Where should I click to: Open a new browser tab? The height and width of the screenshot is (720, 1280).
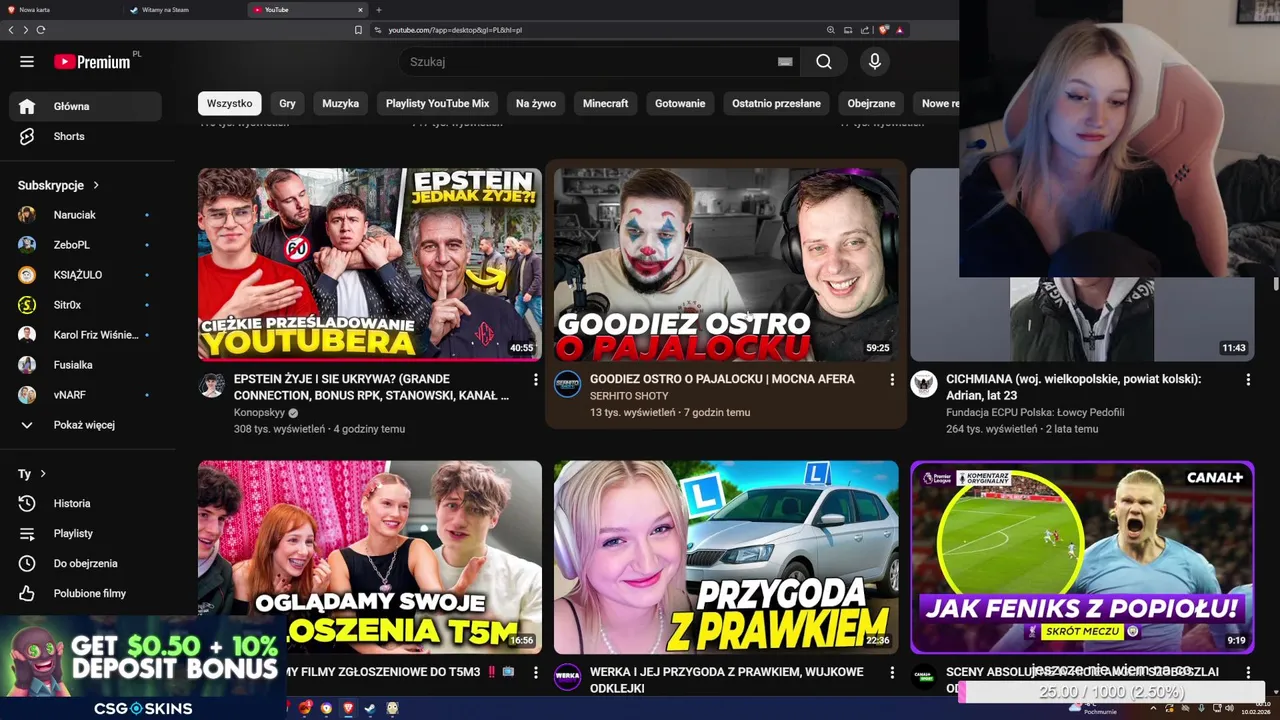[379, 9]
